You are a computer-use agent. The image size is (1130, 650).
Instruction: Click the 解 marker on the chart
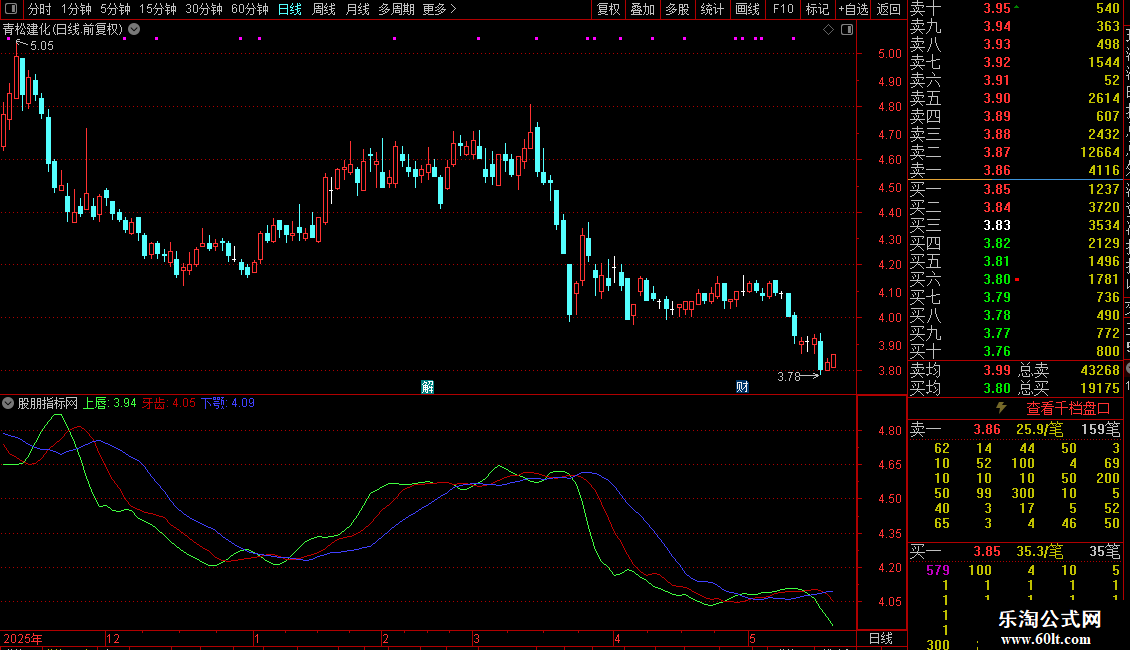[x=427, y=387]
